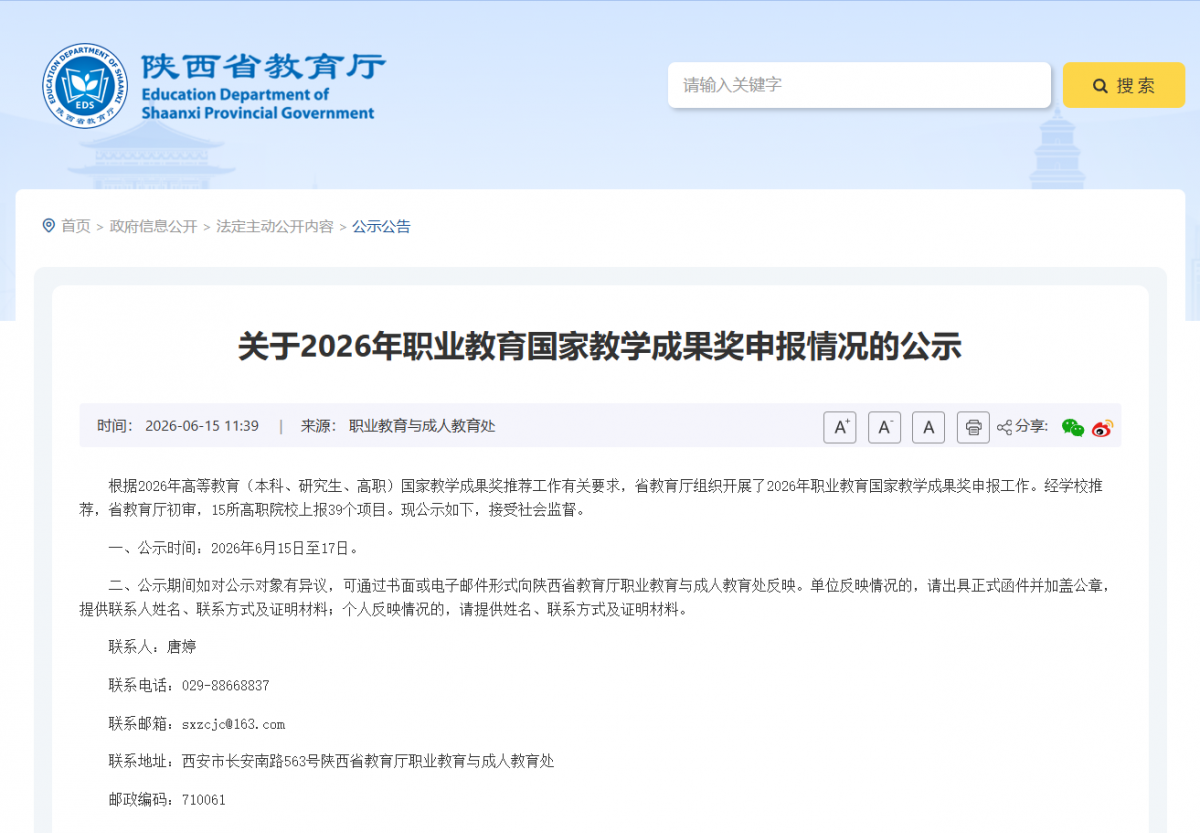Click the share nodes icon beside 分享
This screenshot has height=833, width=1200.
[x=1005, y=427]
